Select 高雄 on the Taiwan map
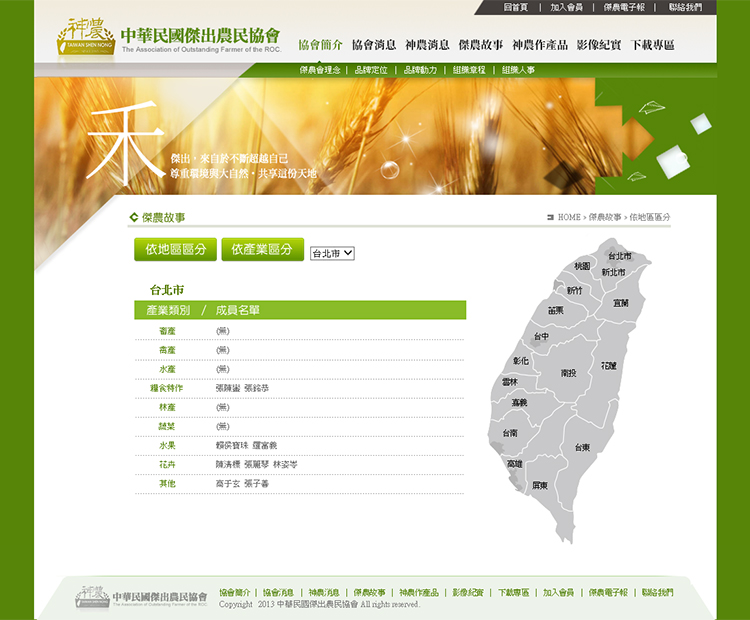Image resolution: width=750 pixels, height=620 pixels. click(514, 464)
